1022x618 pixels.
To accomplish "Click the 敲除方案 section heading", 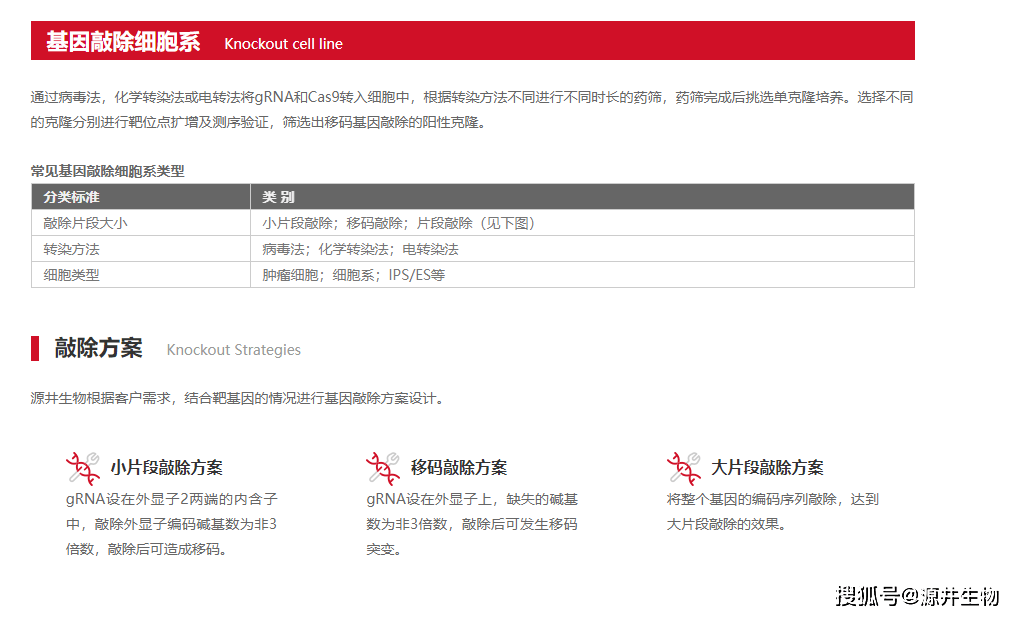I will (x=98, y=348).
